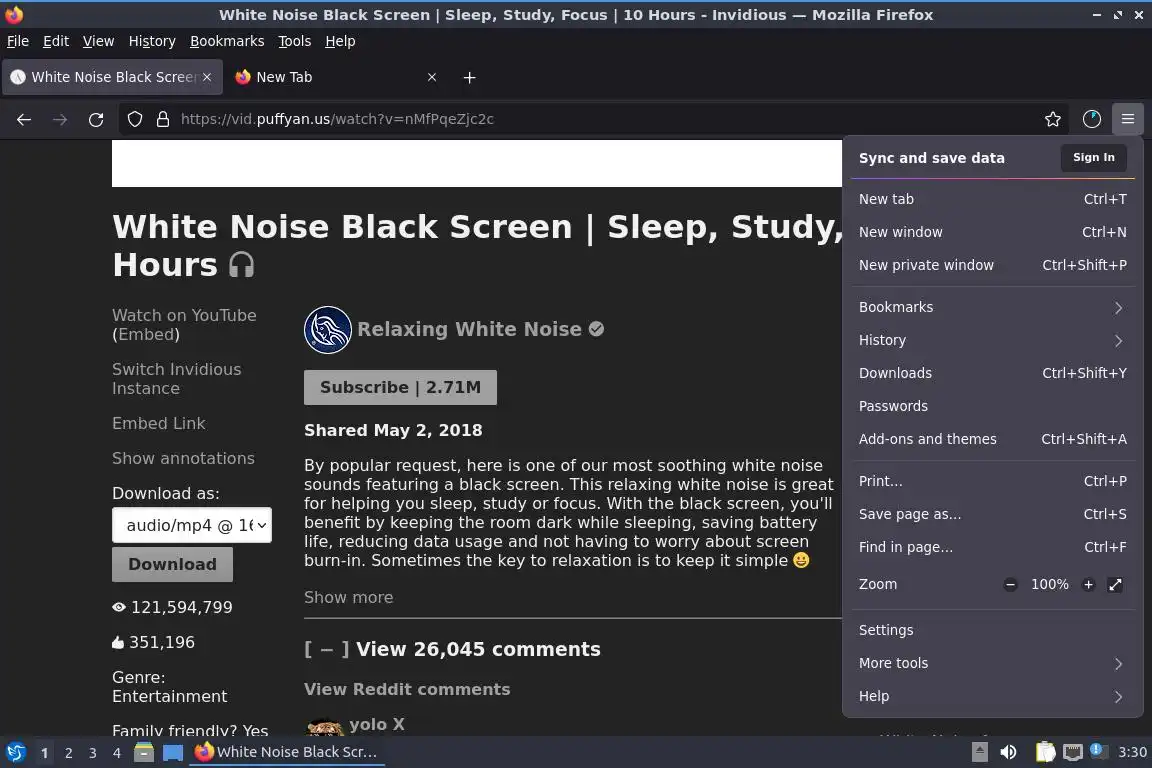Viewport: 1152px width, 768px height.
Task: Show more of the description
Action: click(348, 597)
